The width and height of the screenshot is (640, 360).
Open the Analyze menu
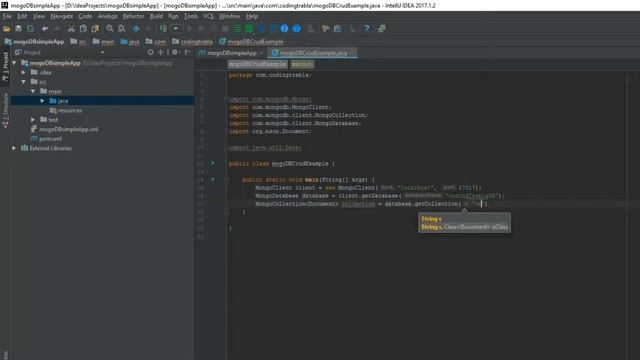108,16
